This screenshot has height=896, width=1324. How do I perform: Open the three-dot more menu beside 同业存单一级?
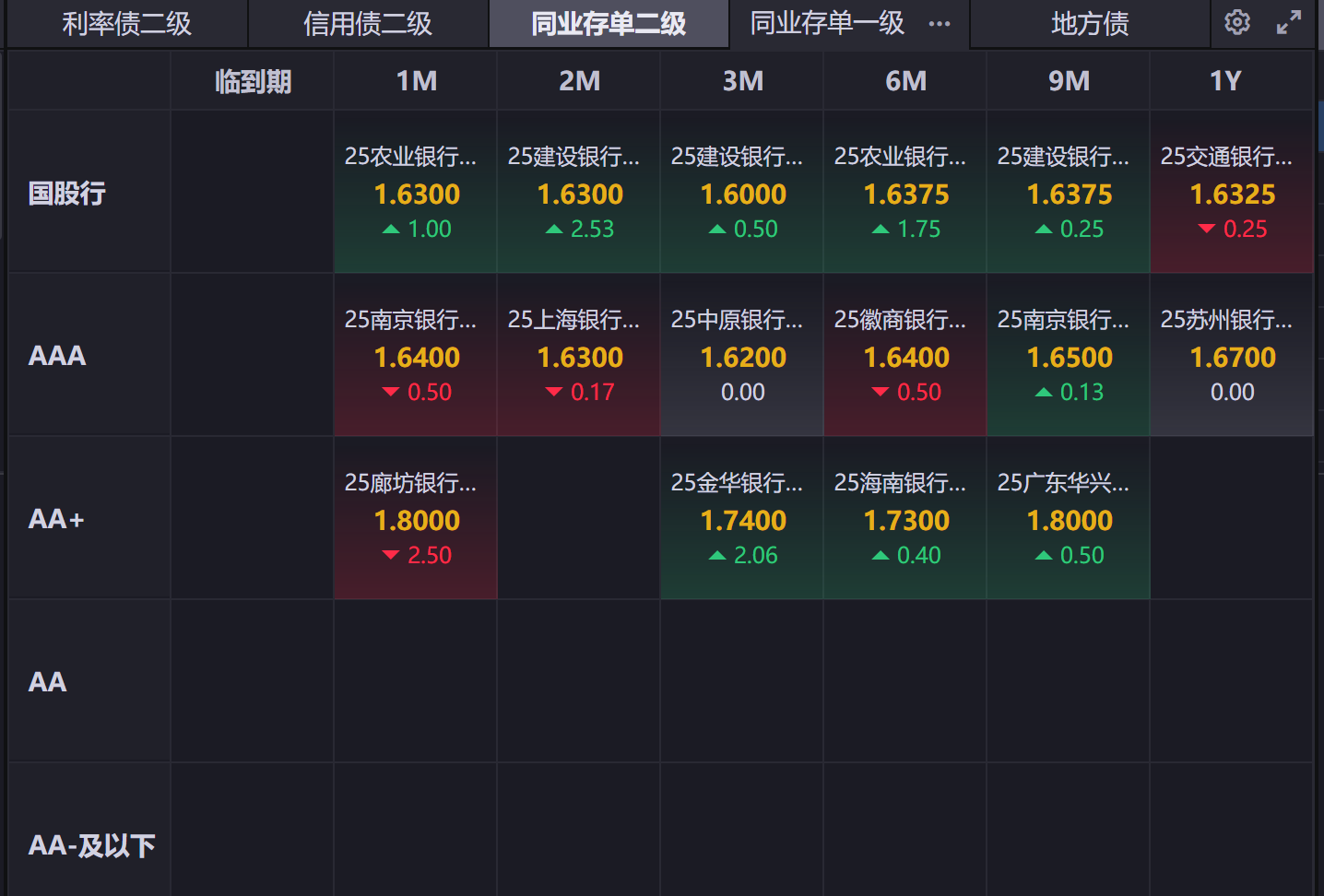pyautogui.click(x=939, y=24)
